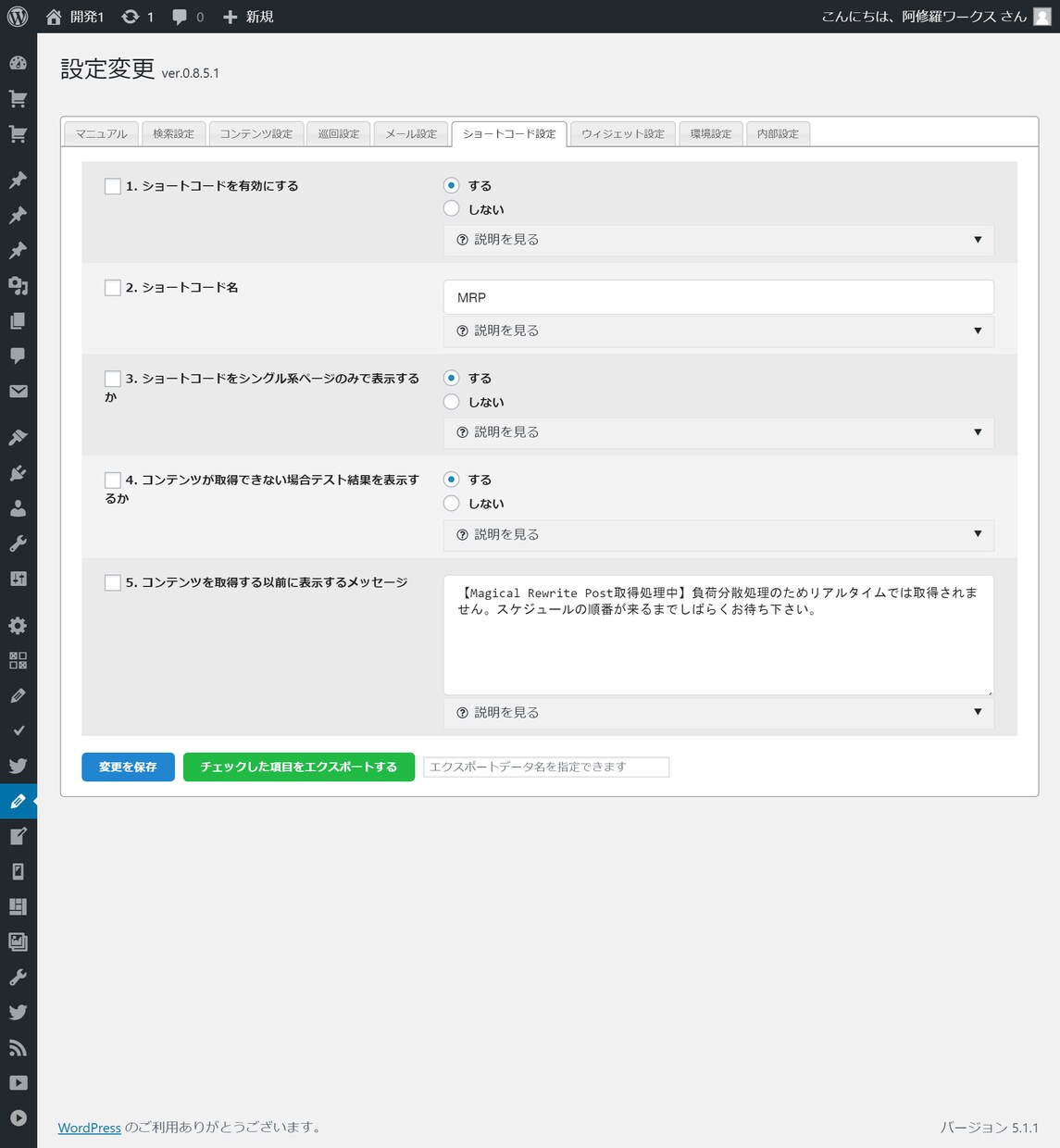Check the 3. シングル系ページのみ checkbox
The height and width of the screenshot is (1148, 1060).
click(x=113, y=379)
